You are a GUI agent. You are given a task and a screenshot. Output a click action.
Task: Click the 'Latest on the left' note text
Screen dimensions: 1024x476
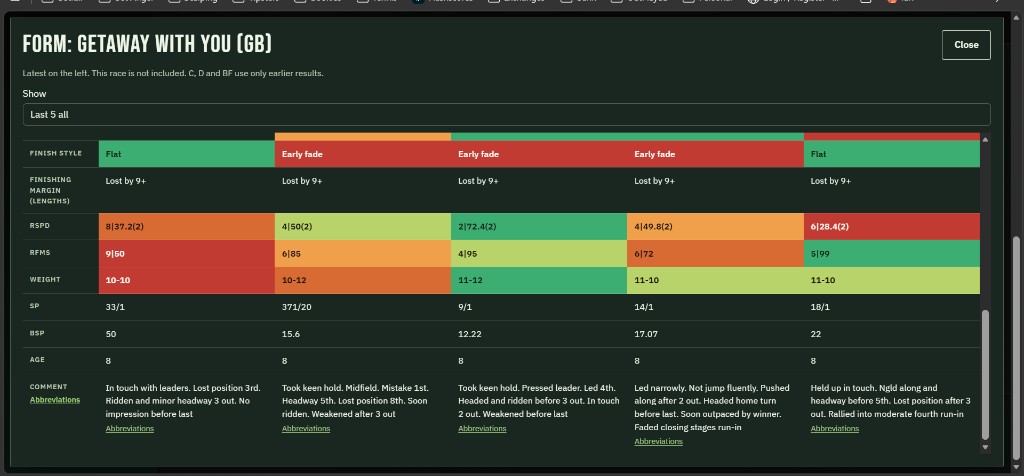pos(173,73)
